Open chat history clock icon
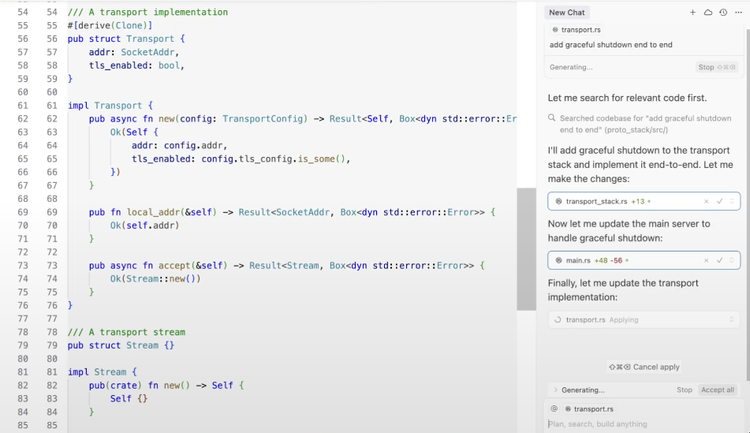The width and height of the screenshot is (750, 433). tap(722, 12)
